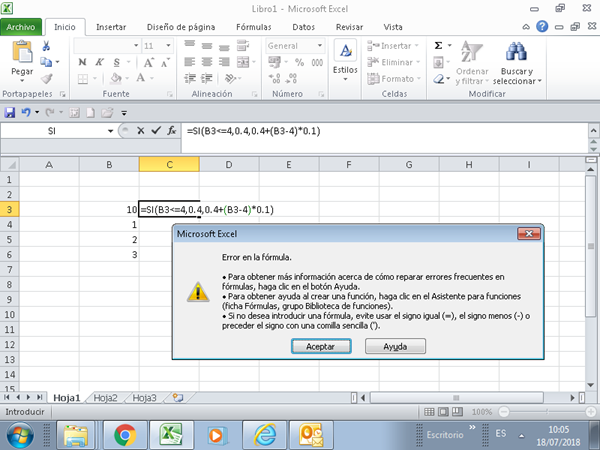Increase font size with large A icon
The width and height of the screenshot is (600, 450).
click(x=149, y=62)
